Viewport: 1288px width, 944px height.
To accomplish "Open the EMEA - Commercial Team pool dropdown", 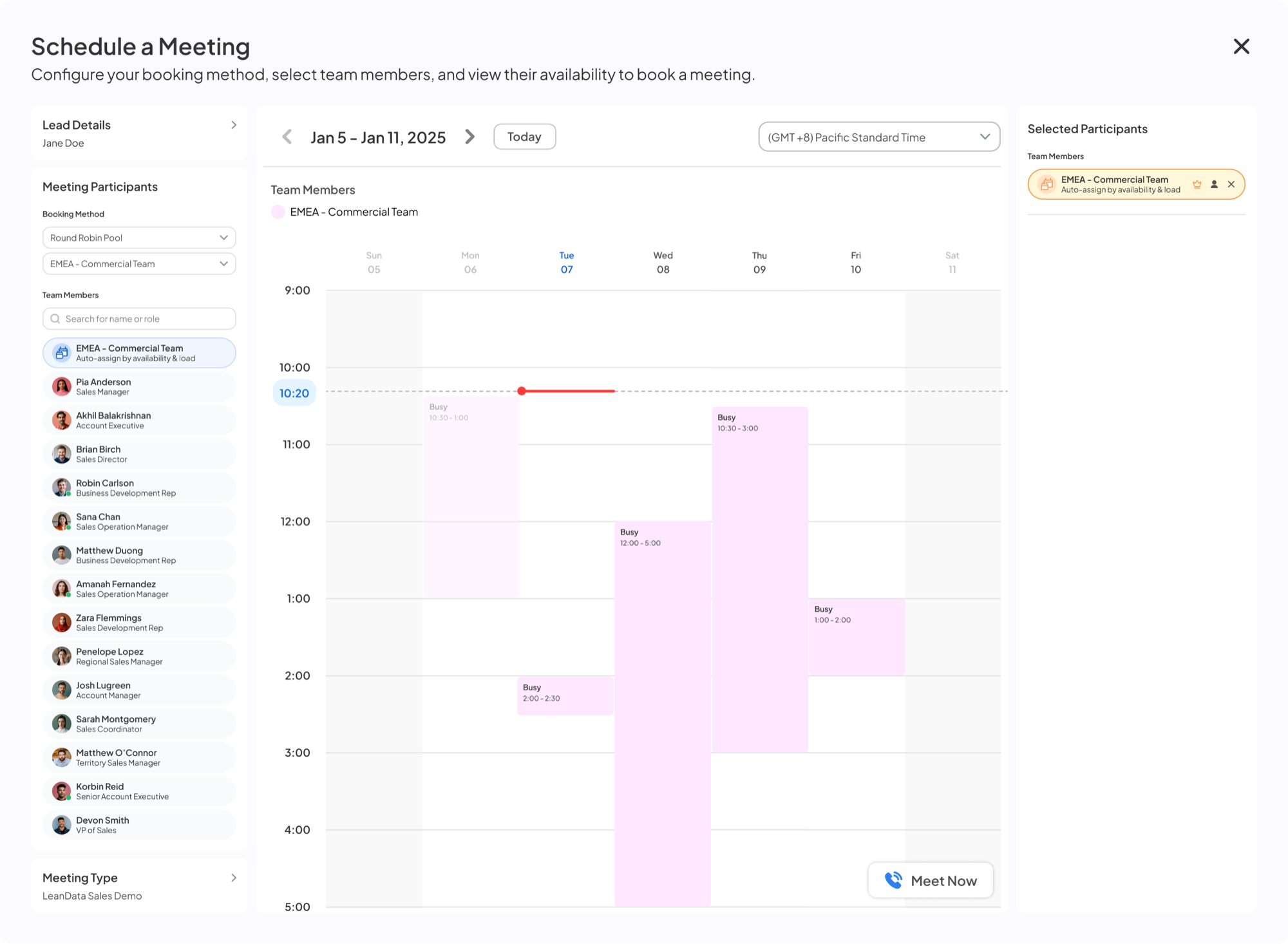I will pyautogui.click(x=139, y=264).
